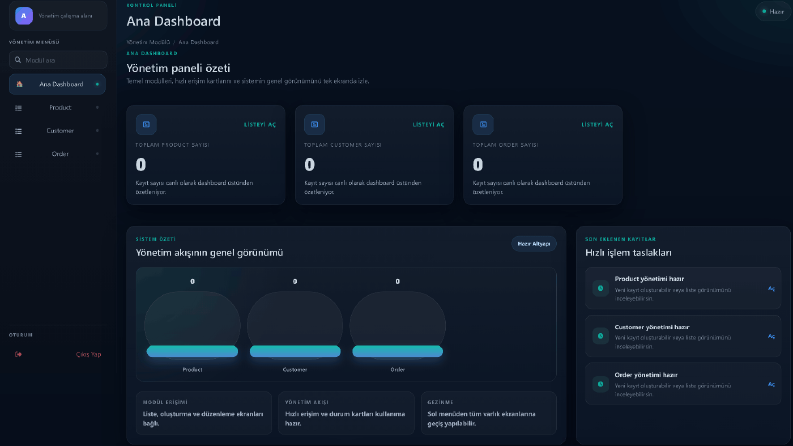Type-focus the Modül ara search field
Screen dimensions: 793x446
(x=58, y=60)
